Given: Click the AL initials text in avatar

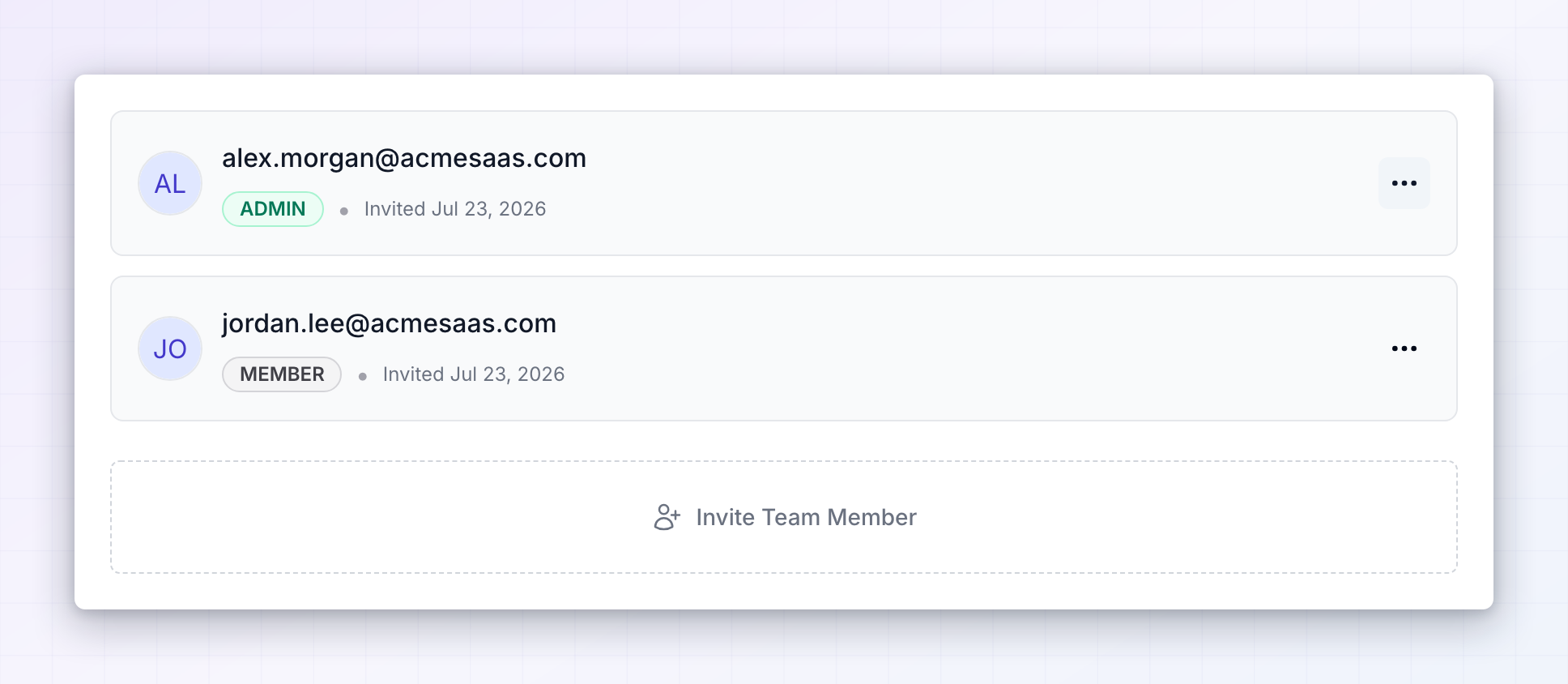Looking at the screenshot, I should (x=170, y=184).
